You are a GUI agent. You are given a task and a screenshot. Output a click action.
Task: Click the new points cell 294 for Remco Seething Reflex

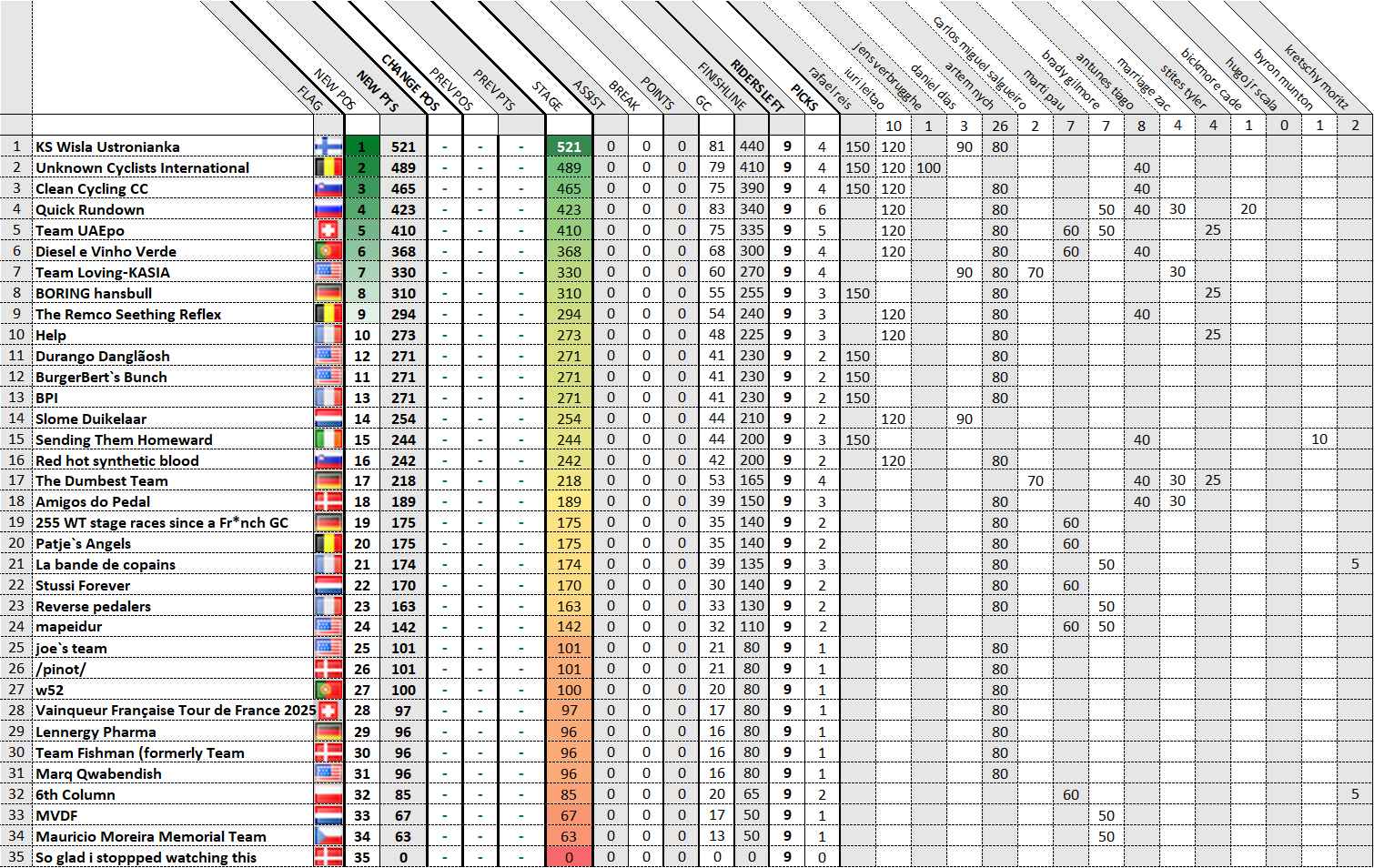(403, 314)
